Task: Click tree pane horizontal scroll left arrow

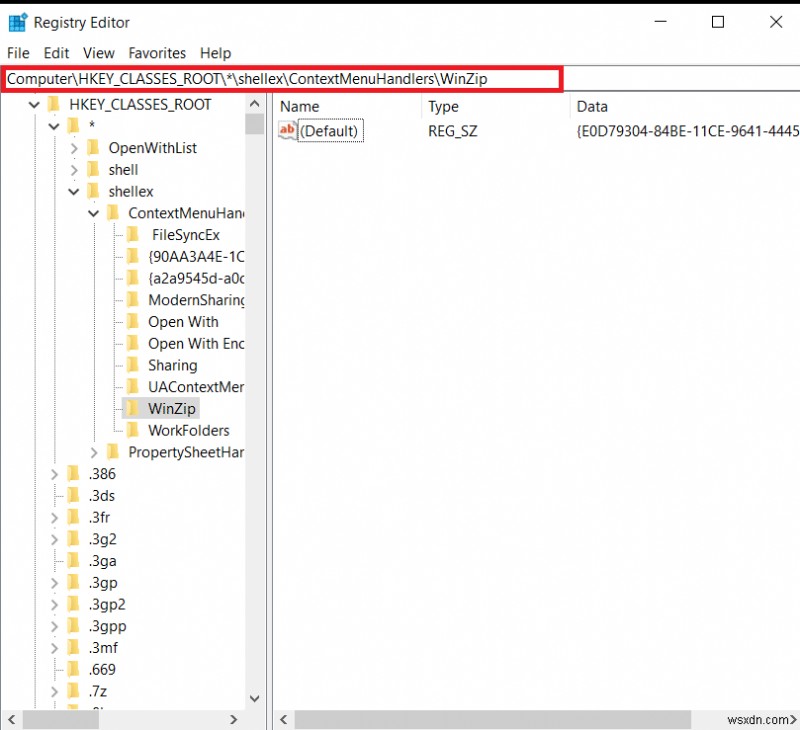Action: tap(11, 720)
